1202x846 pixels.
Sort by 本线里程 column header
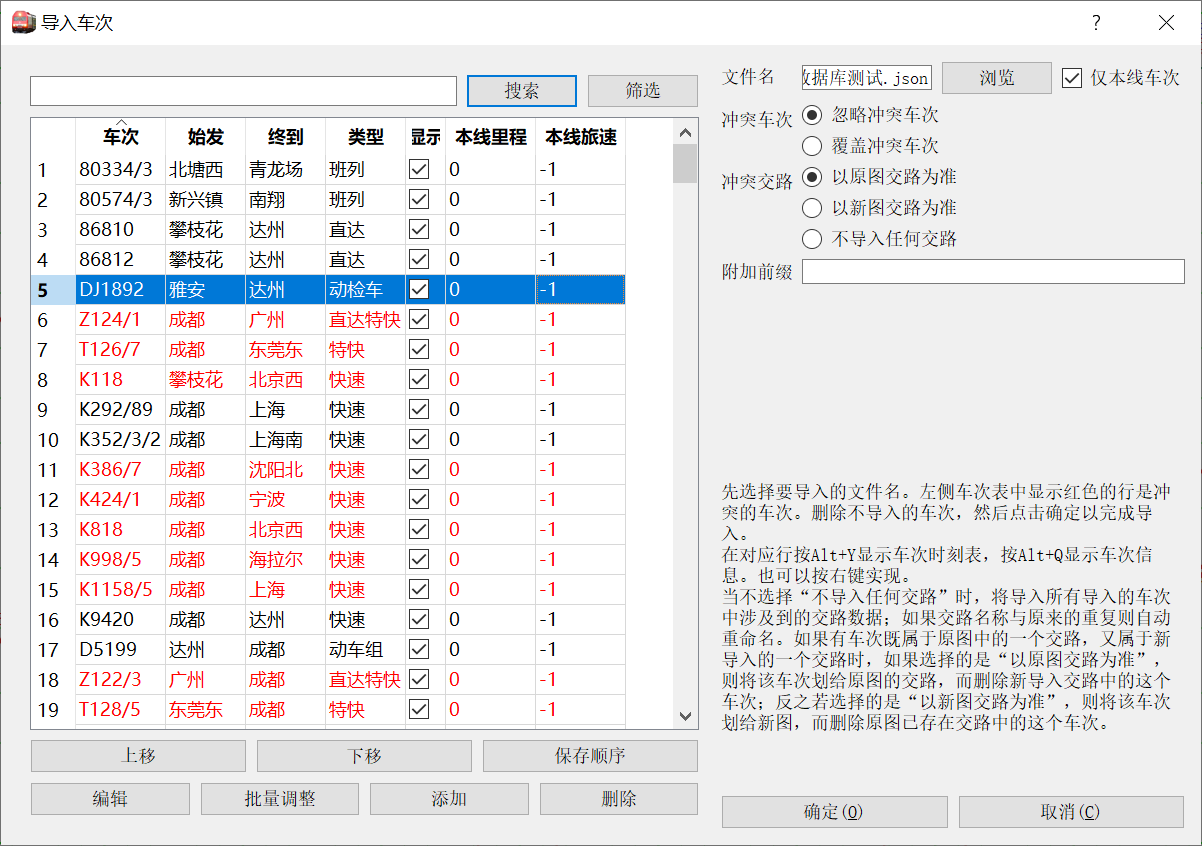(491, 137)
